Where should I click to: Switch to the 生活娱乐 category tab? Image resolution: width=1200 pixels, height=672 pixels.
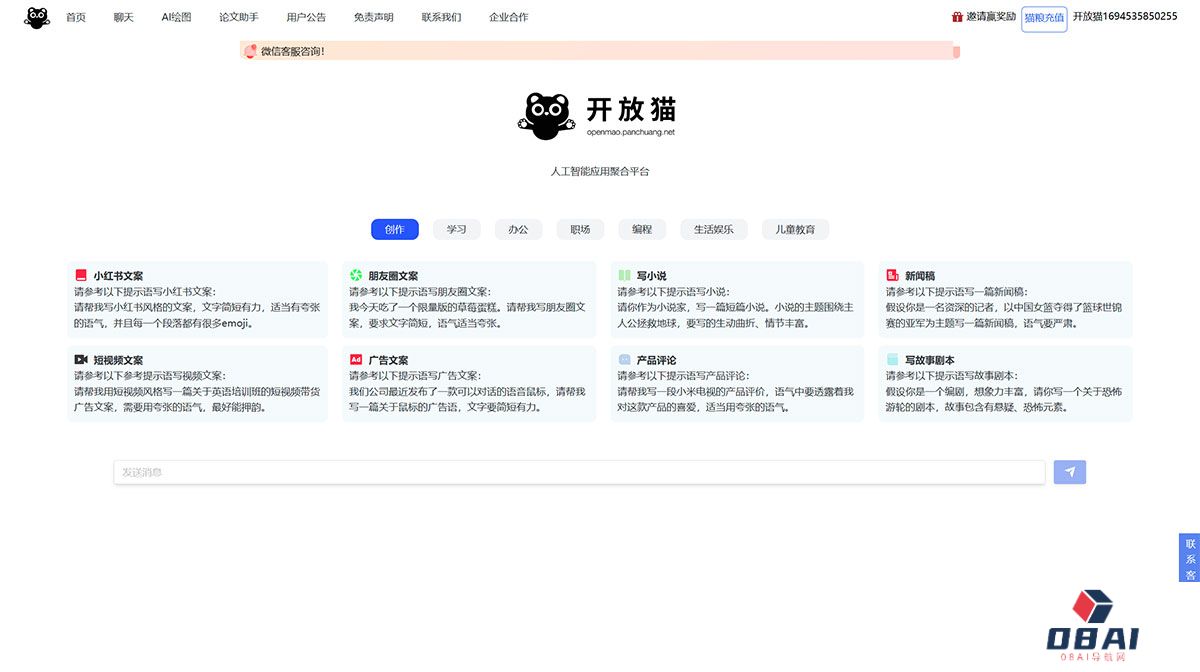click(714, 229)
